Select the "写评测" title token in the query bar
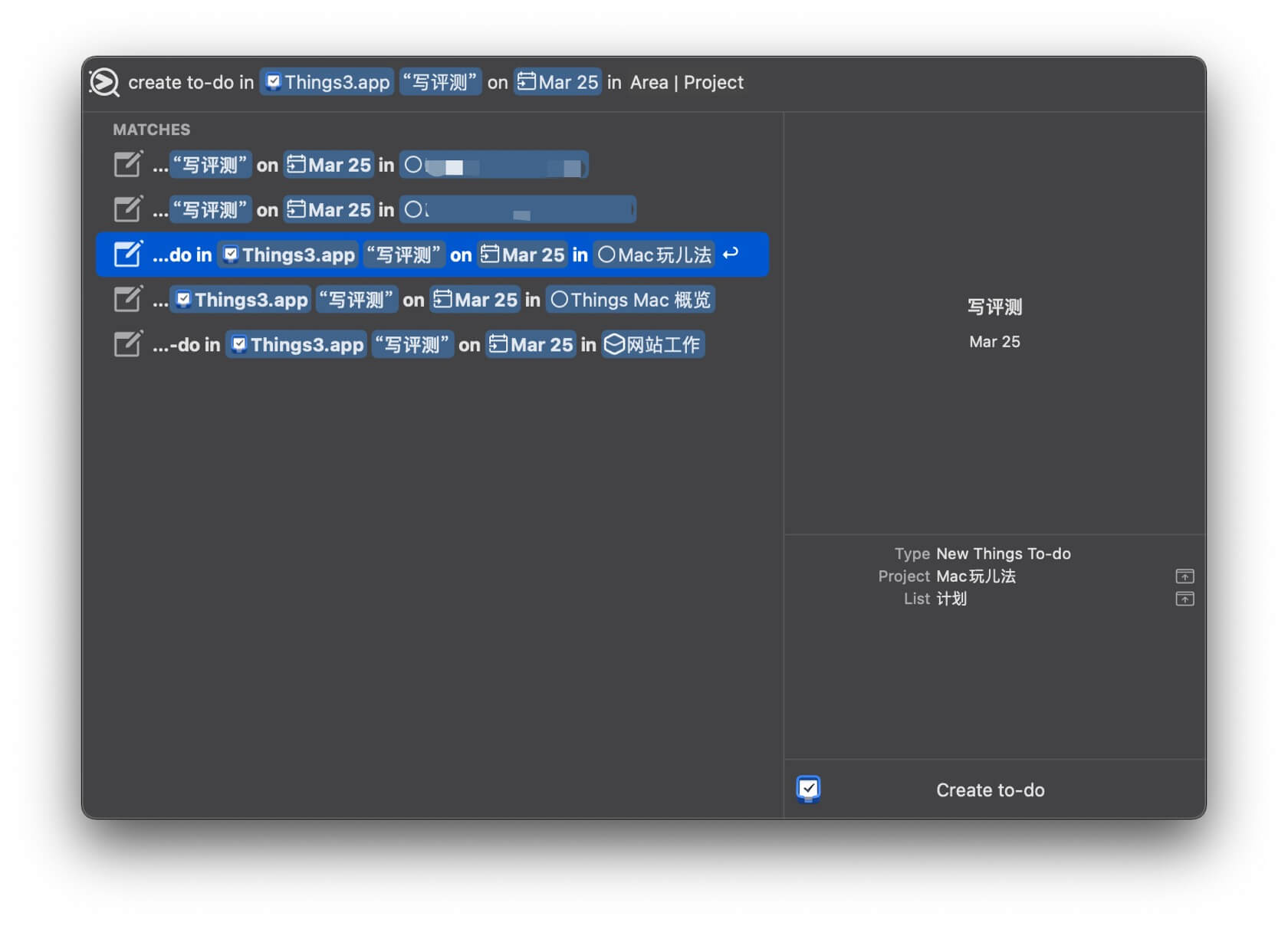 pos(441,82)
